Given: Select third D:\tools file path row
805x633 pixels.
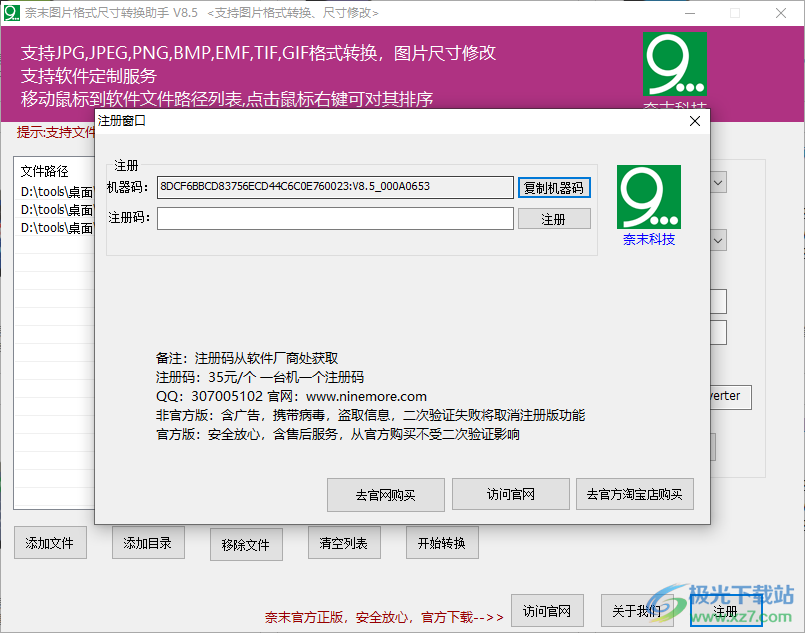Looking at the screenshot, I should coord(56,227).
